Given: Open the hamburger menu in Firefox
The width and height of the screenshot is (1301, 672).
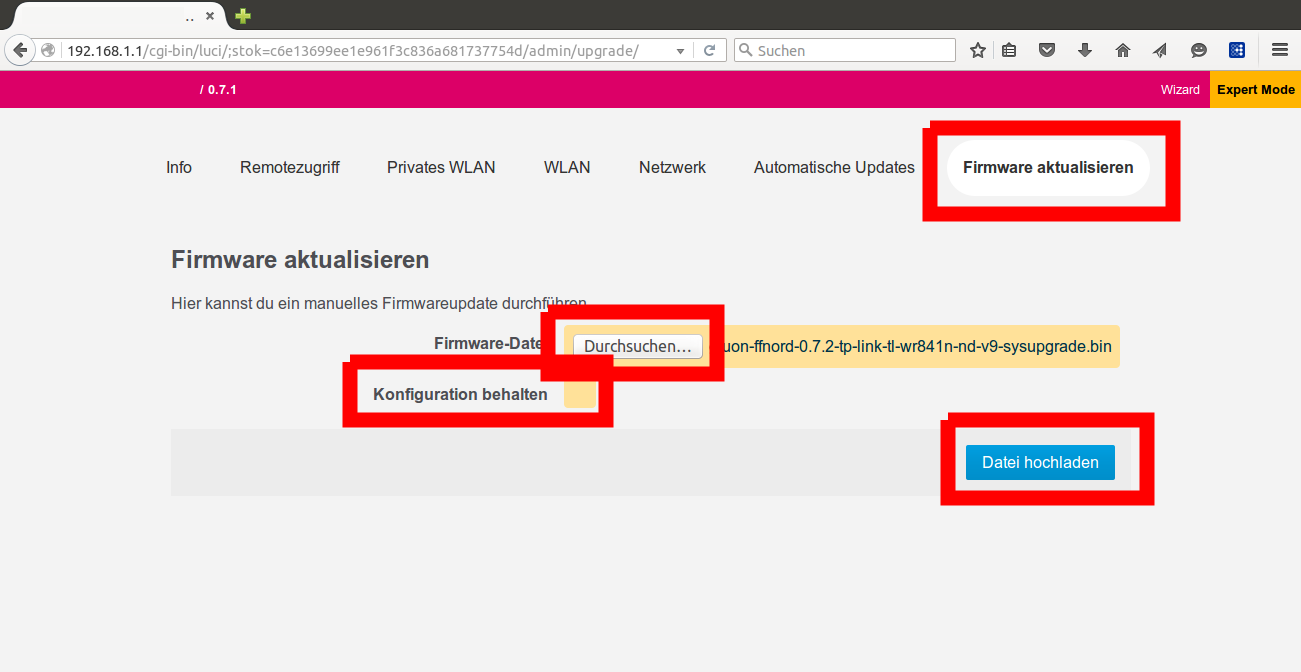Looking at the screenshot, I should tap(1279, 50).
